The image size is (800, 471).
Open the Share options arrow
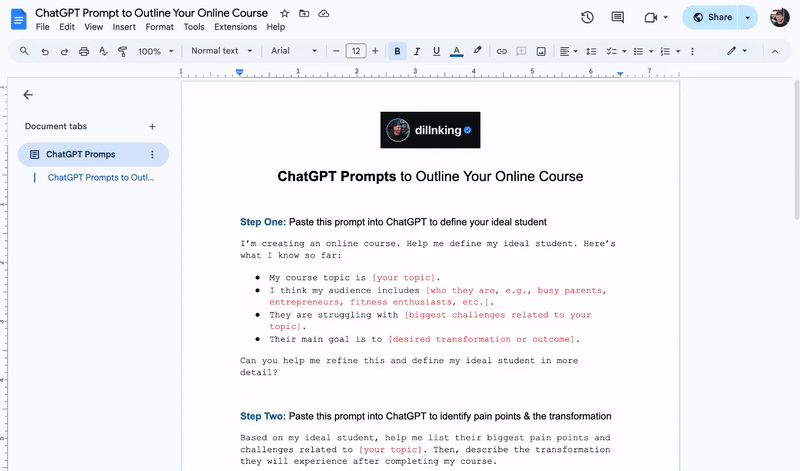(x=747, y=17)
